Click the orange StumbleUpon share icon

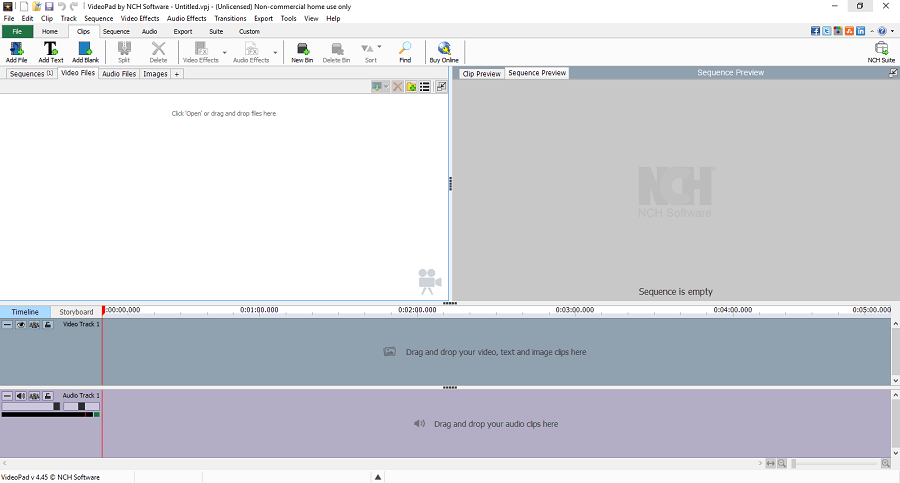pos(849,31)
